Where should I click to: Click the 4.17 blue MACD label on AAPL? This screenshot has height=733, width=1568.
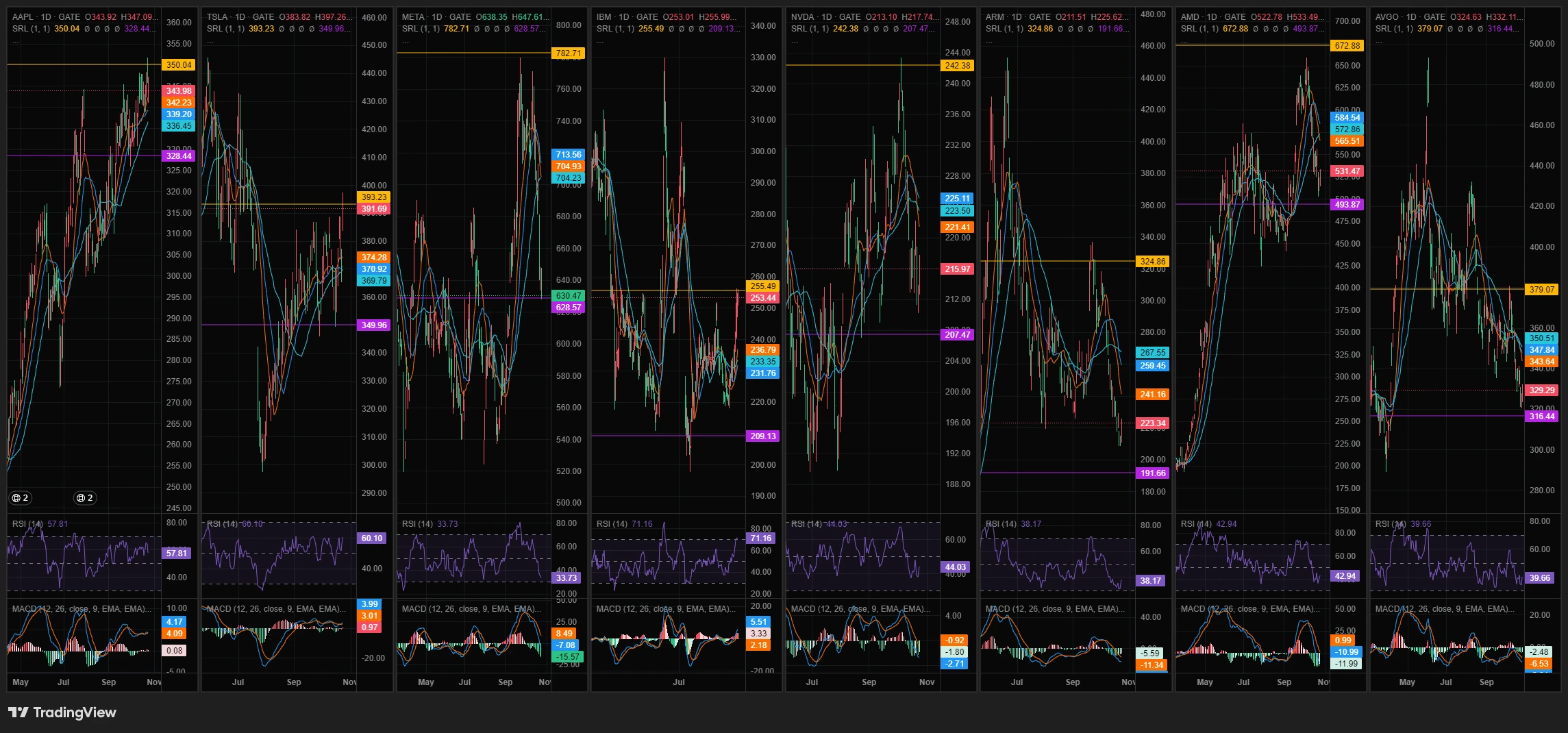175,622
